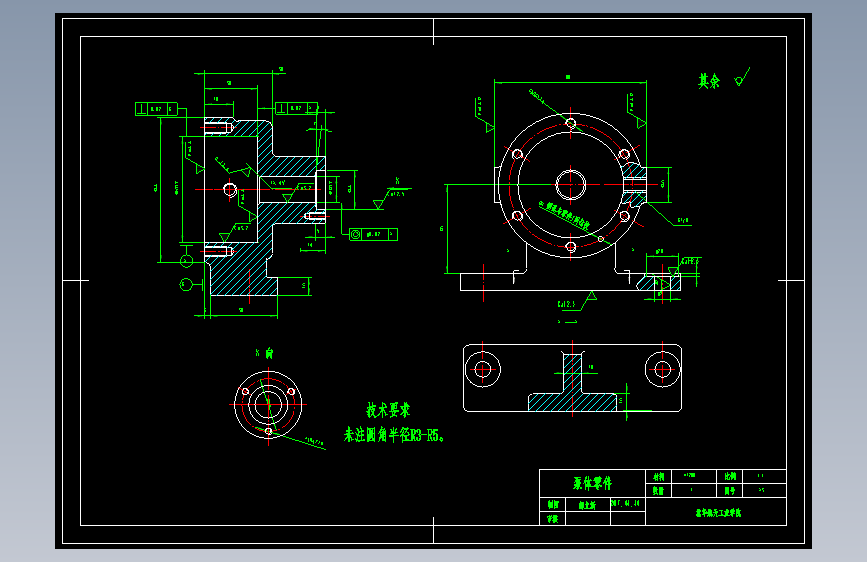Select the 其余 annotation text

709,81
